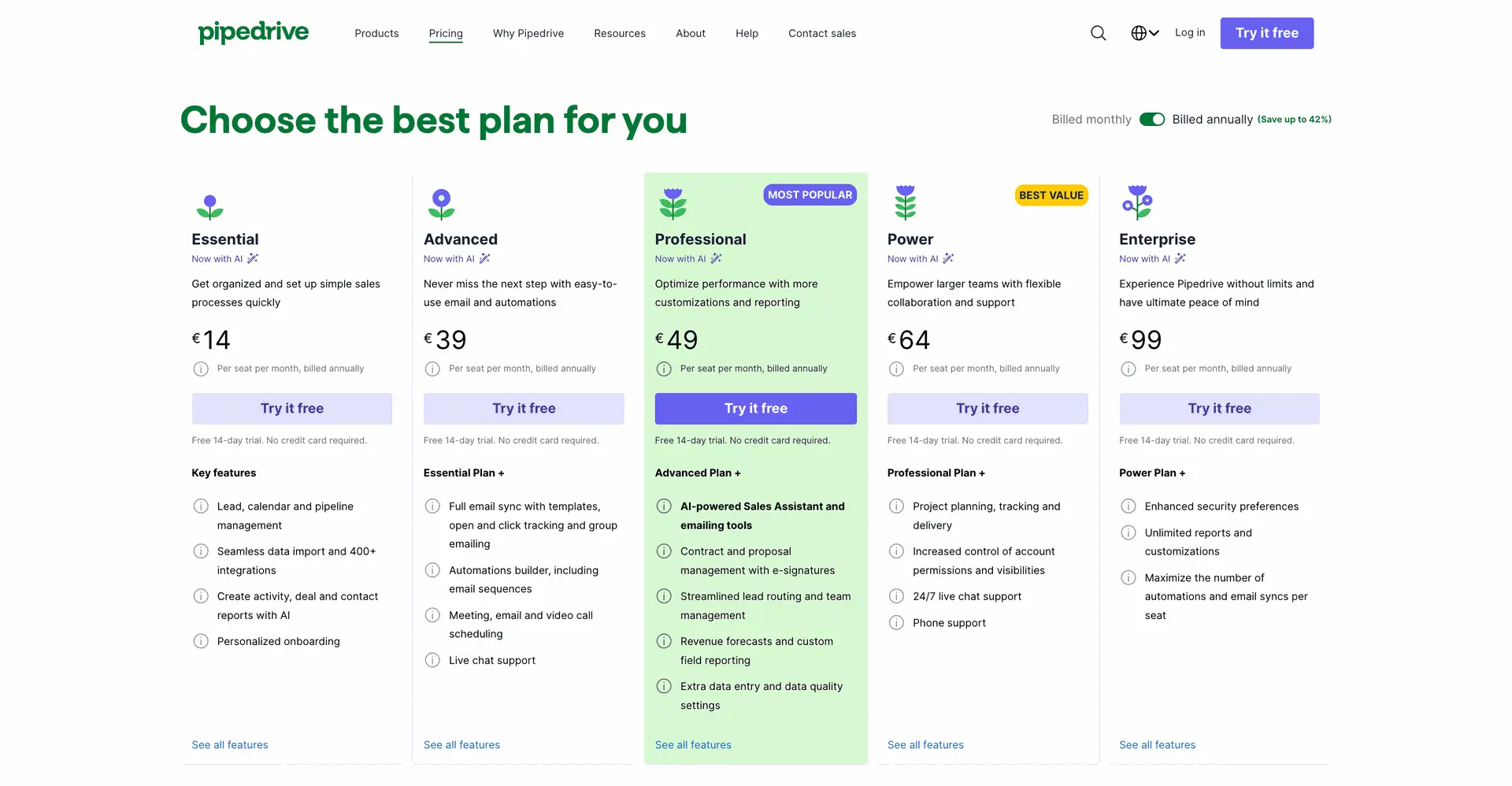Open the Why Pipedrive nav item
1512x786 pixels.
(x=528, y=33)
